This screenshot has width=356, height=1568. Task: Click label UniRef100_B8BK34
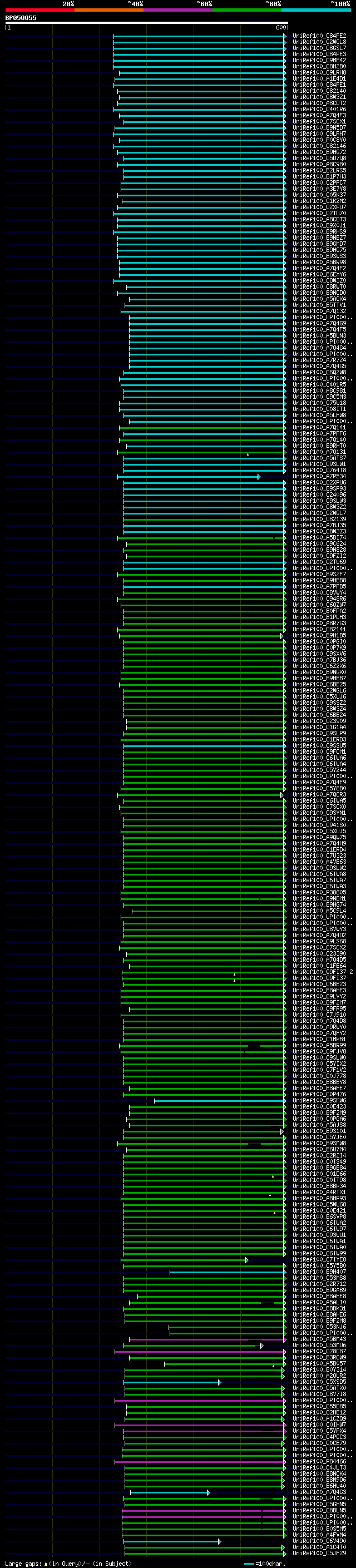(319, 1186)
